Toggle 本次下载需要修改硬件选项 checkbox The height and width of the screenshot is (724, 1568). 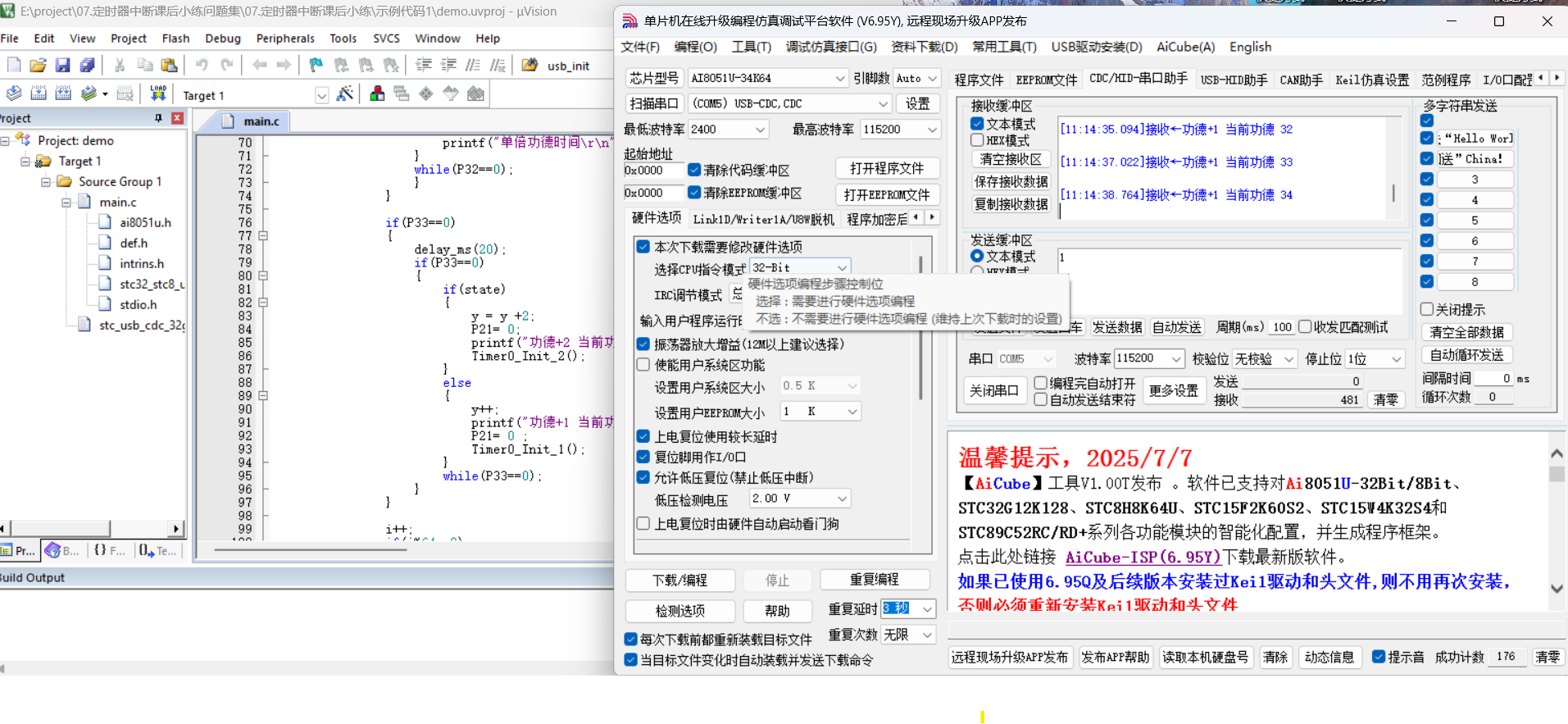pos(643,246)
